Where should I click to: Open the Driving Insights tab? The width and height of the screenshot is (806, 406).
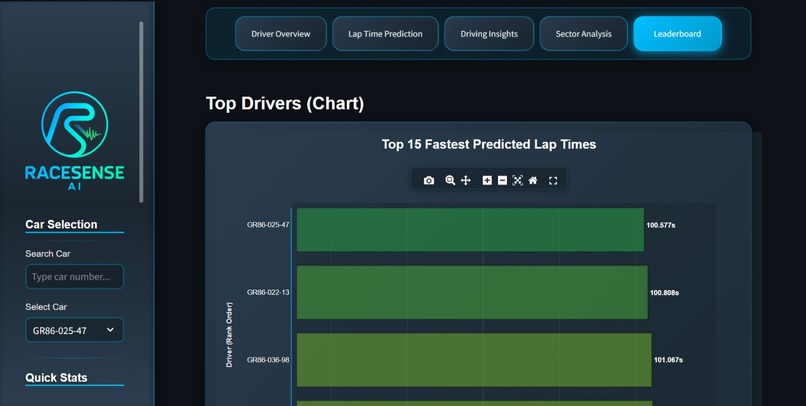tap(489, 34)
